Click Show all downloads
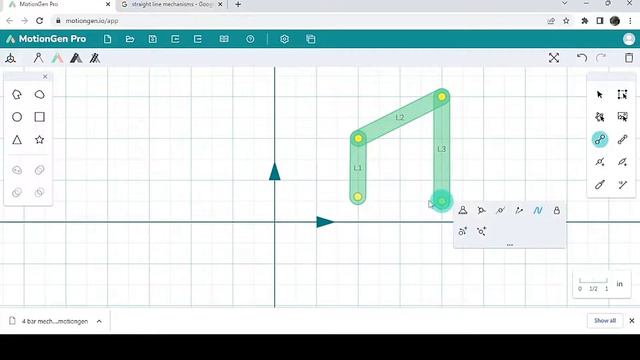 click(604, 320)
